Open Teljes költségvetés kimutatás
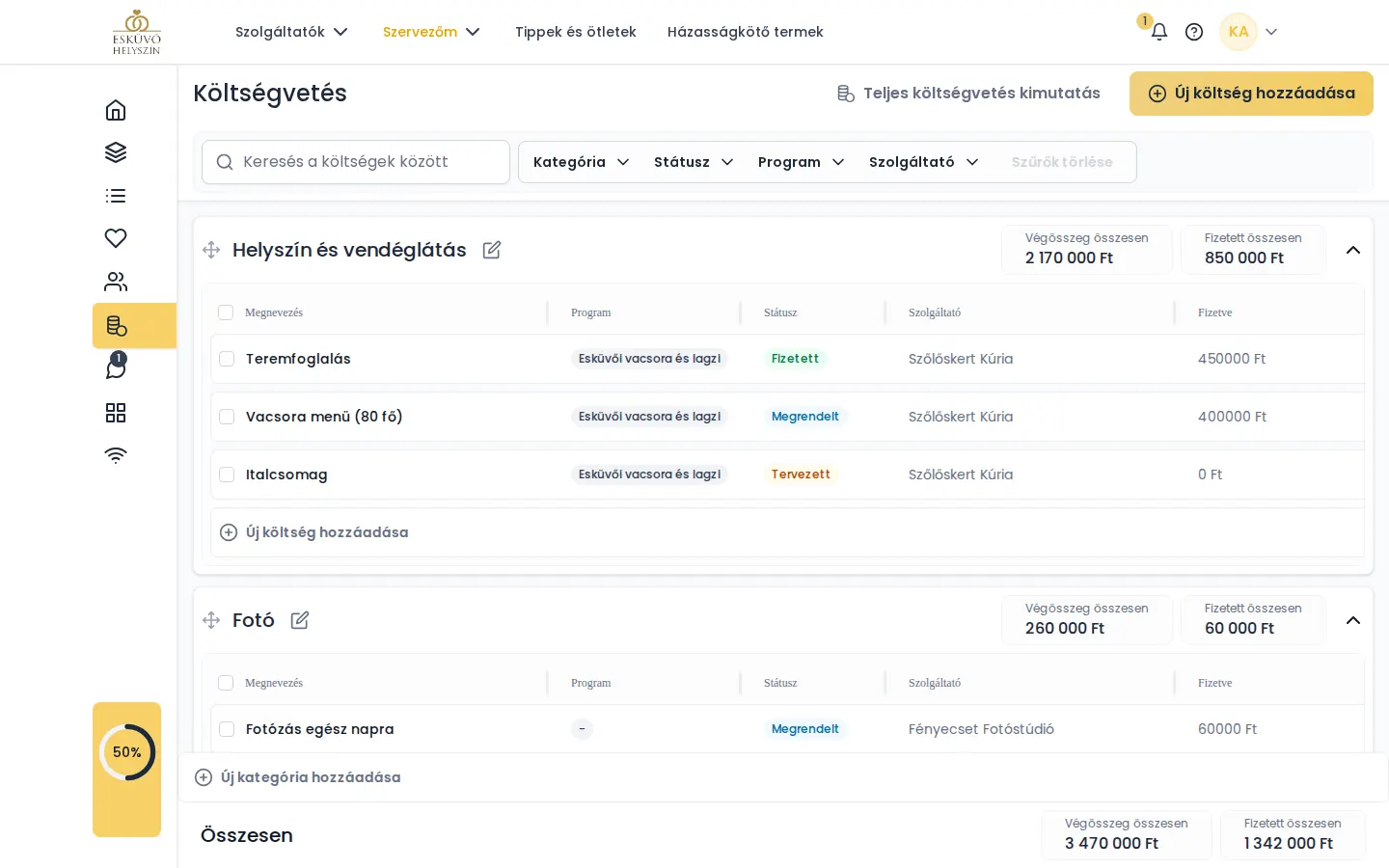 [968, 94]
